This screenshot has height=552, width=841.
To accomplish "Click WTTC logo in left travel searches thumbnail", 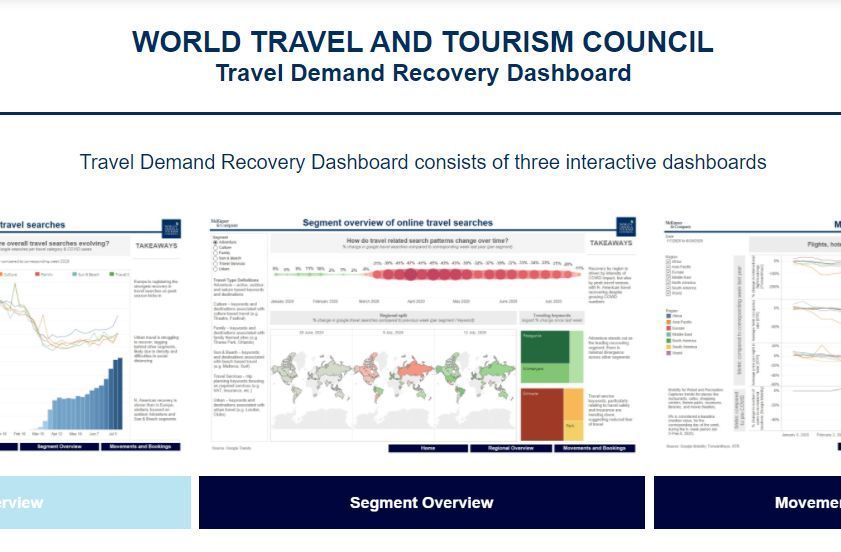I will pos(171,229).
